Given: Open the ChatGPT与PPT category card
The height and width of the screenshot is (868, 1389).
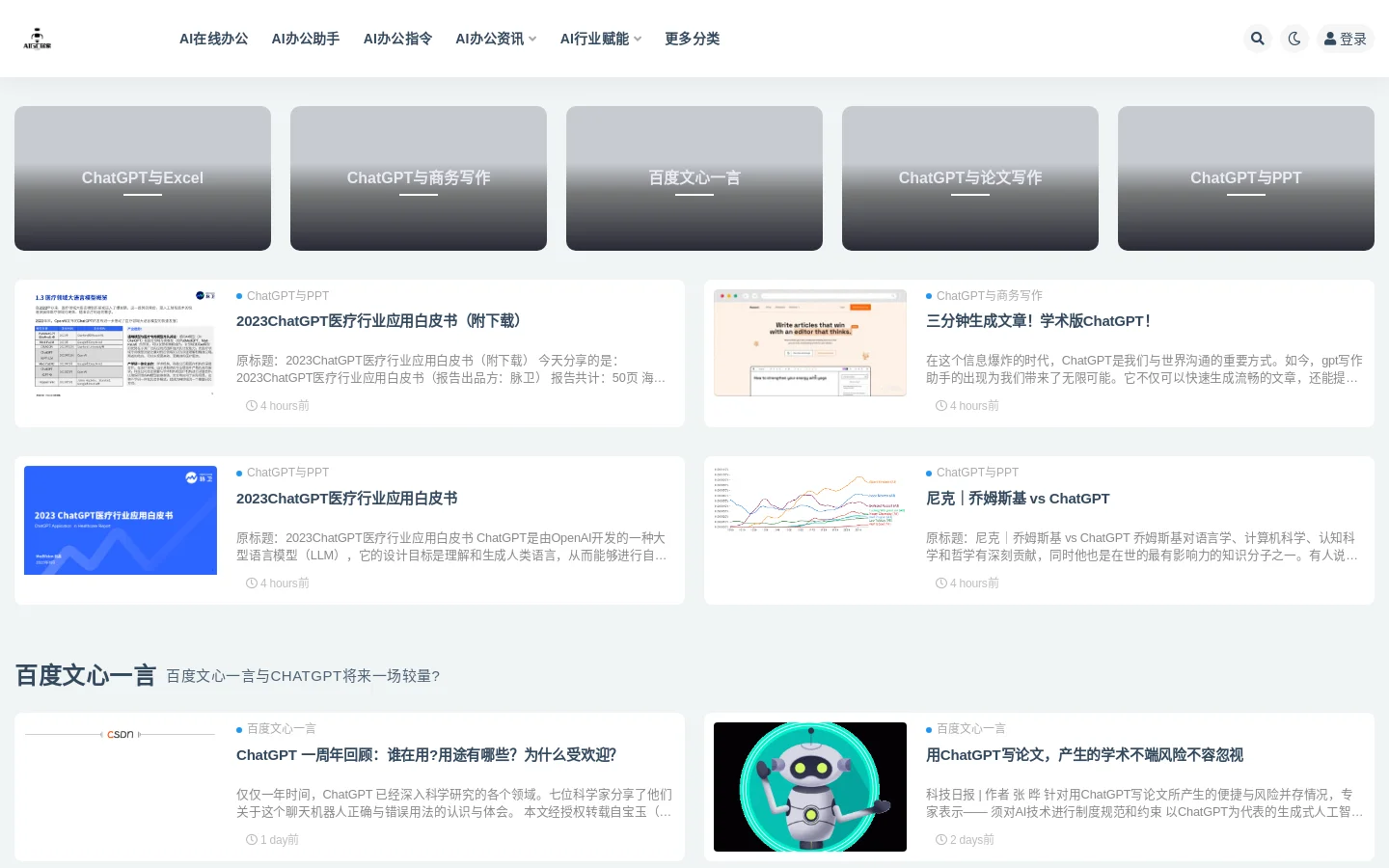Looking at the screenshot, I should tap(1246, 178).
